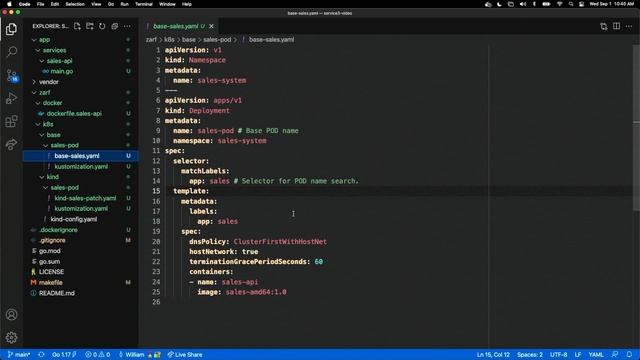Open the Search view in activity bar
The height and width of the screenshot is (360, 640).
[11, 52]
